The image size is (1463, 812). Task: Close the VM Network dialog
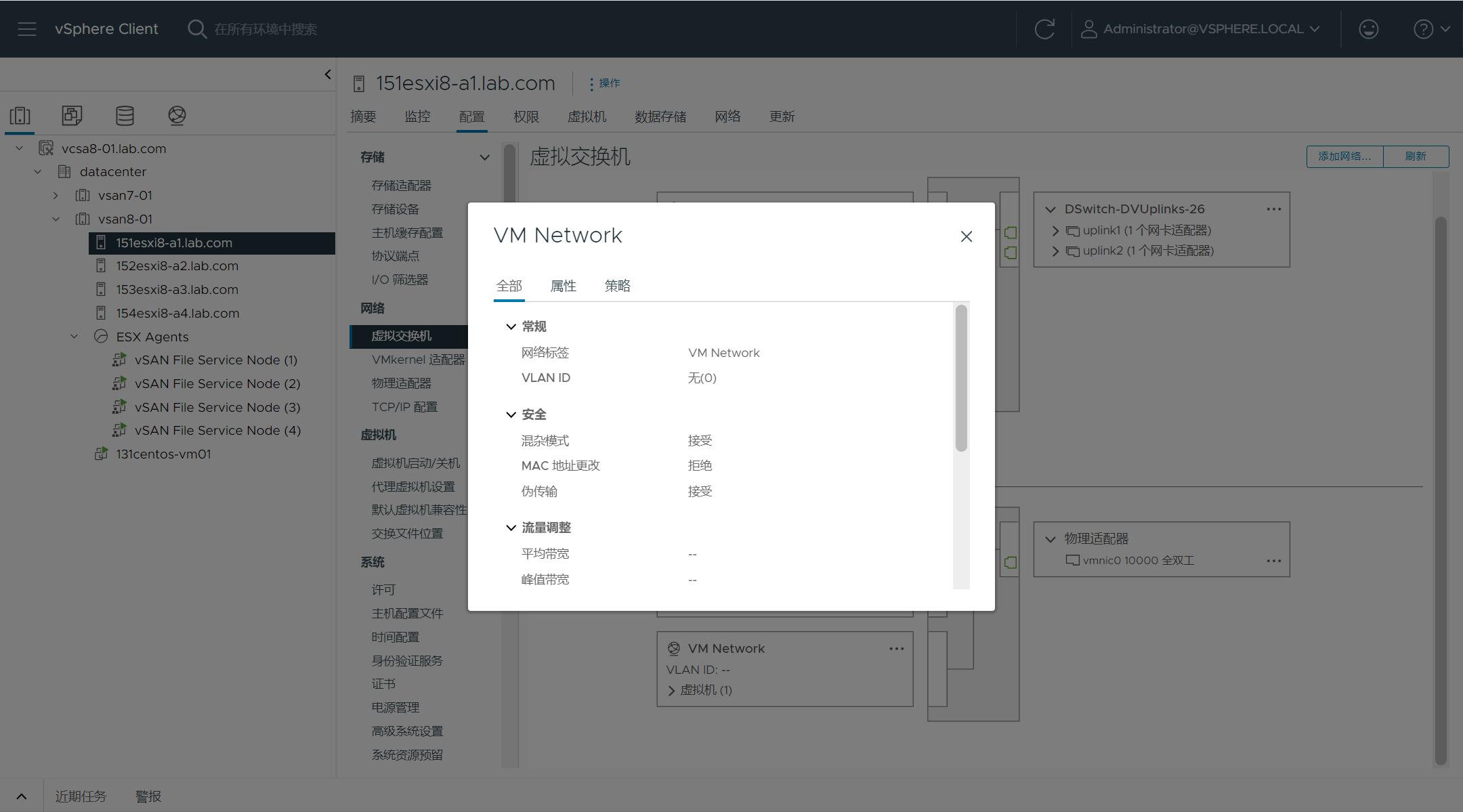(x=967, y=236)
